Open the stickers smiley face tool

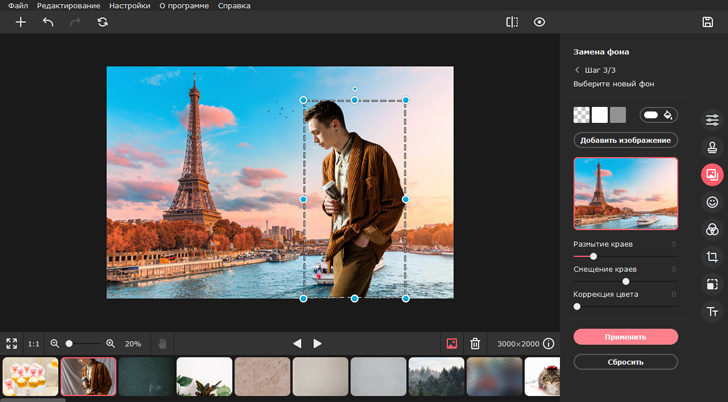(x=712, y=202)
